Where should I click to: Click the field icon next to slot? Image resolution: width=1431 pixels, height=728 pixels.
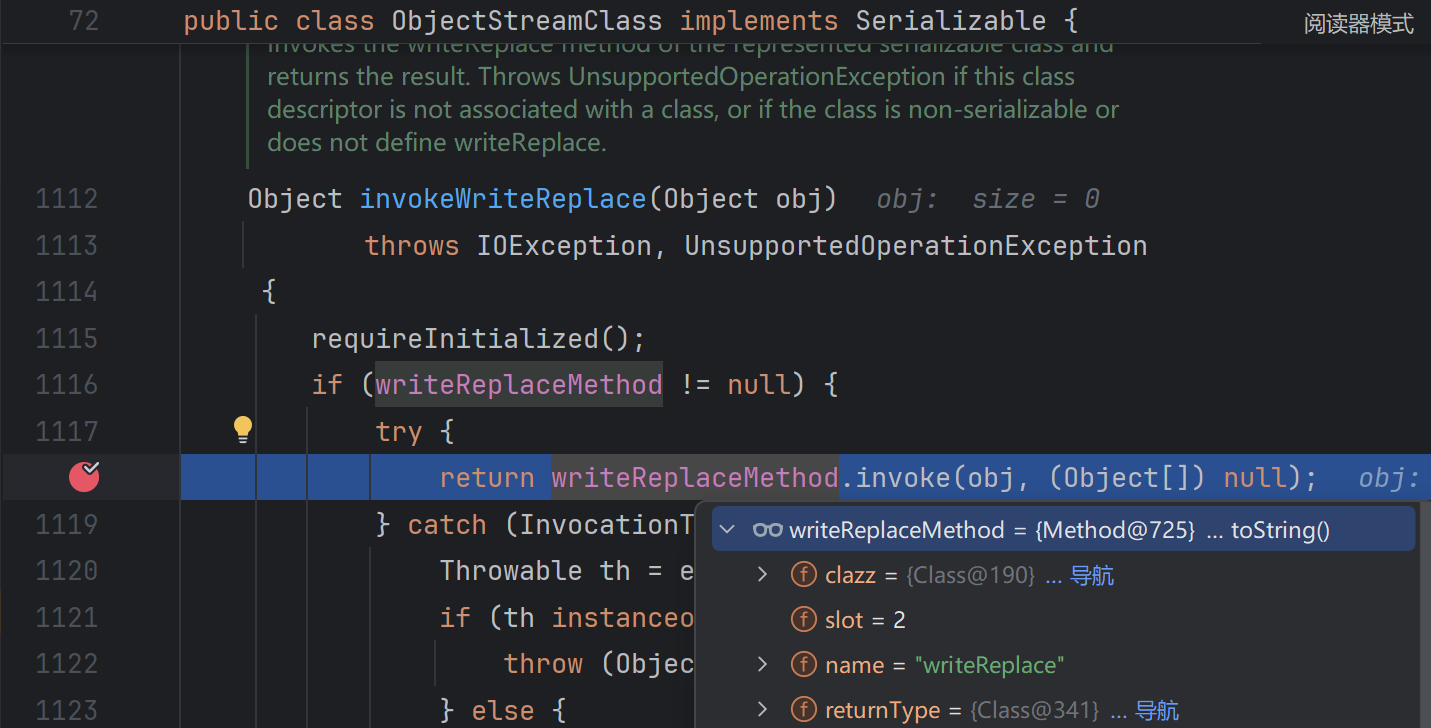tap(803, 620)
